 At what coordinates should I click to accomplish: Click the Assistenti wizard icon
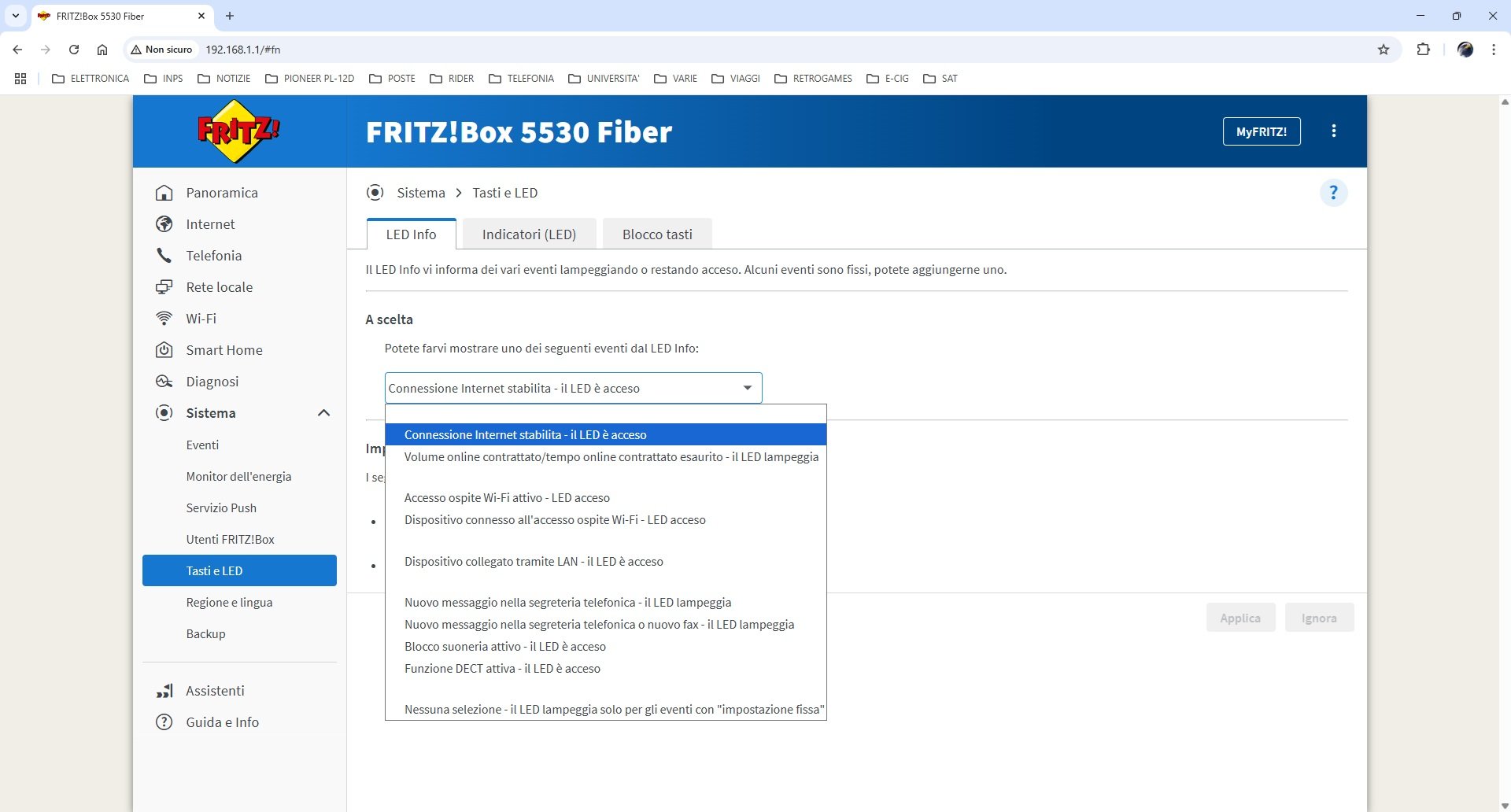coord(164,691)
